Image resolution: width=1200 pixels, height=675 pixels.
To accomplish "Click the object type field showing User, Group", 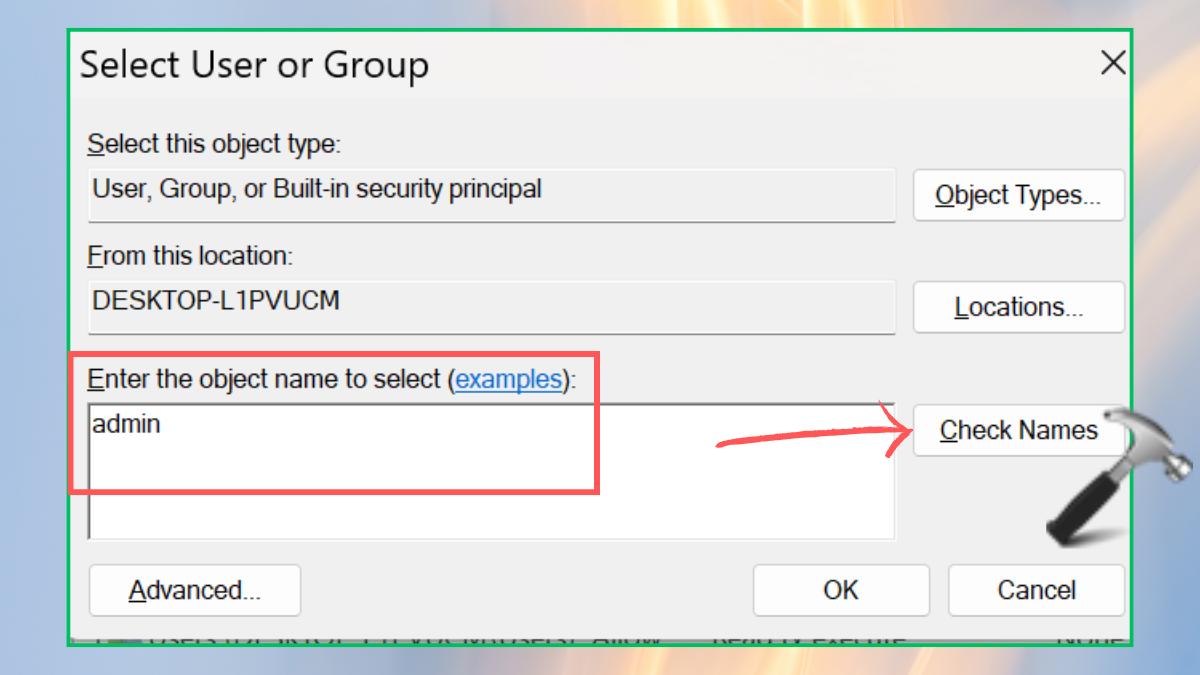I will [492, 194].
